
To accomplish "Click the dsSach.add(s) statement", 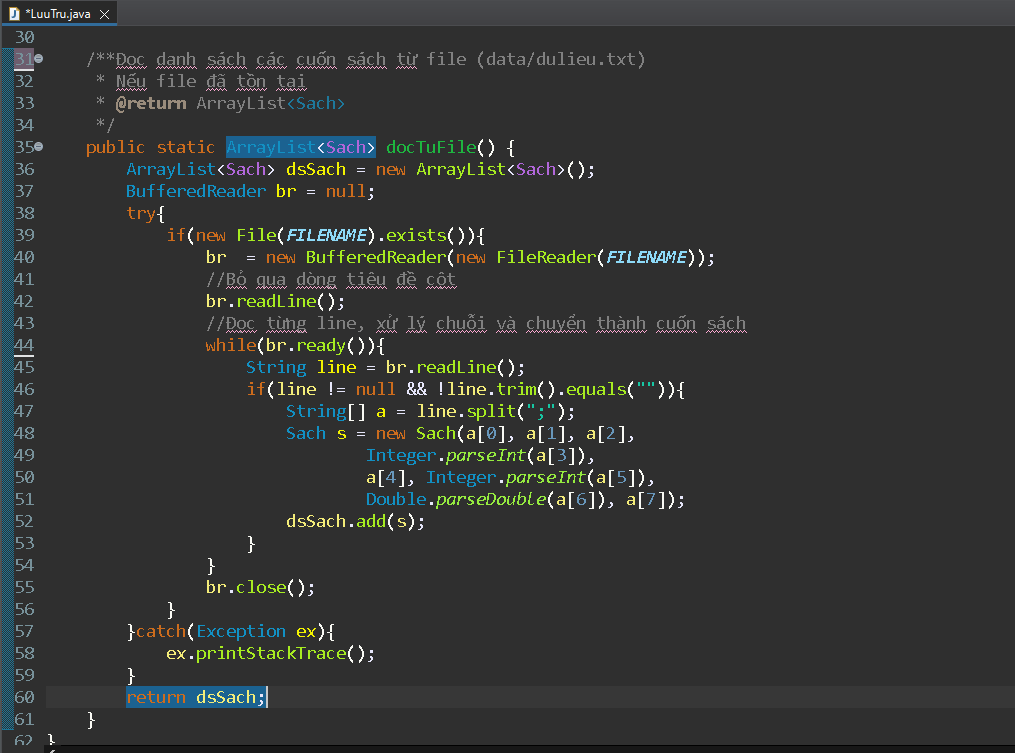I will coord(355,521).
